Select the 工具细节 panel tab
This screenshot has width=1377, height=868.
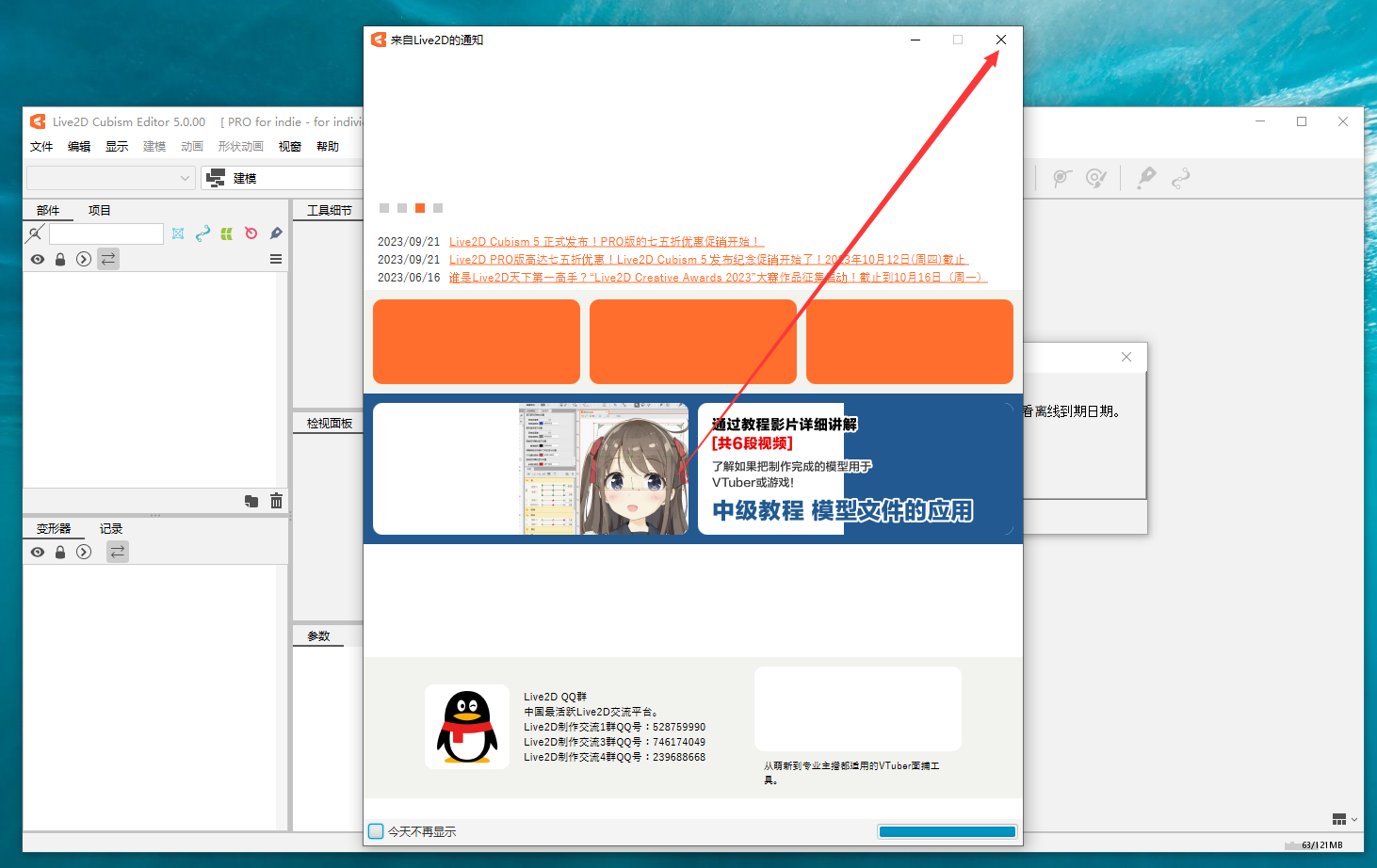tap(330, 211)
